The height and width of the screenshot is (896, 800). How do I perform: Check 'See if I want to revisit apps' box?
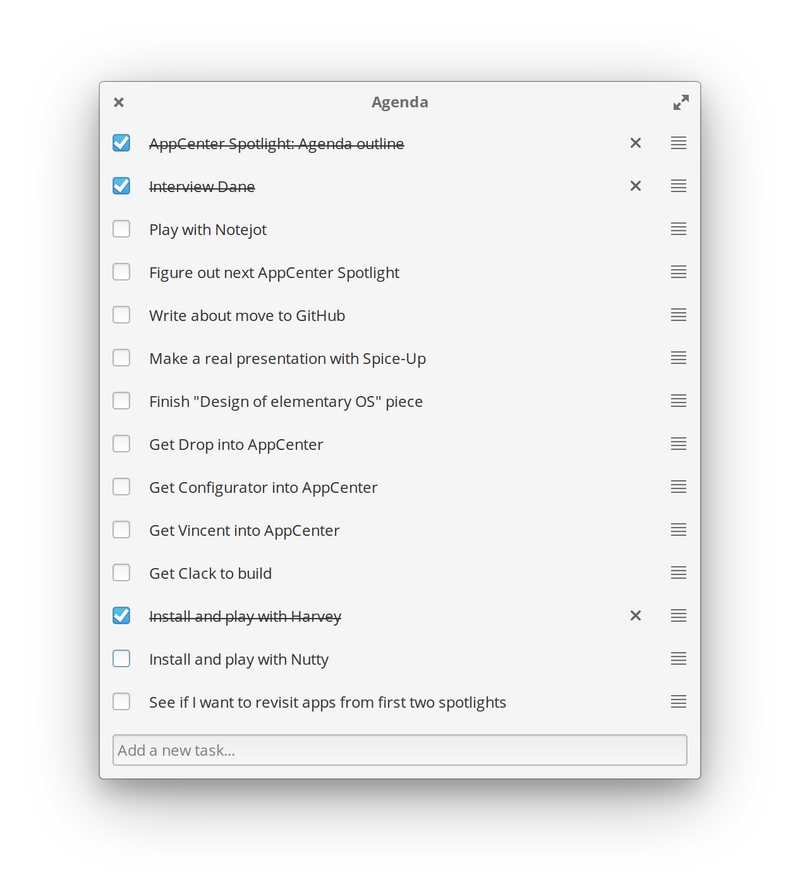(121, 702)
